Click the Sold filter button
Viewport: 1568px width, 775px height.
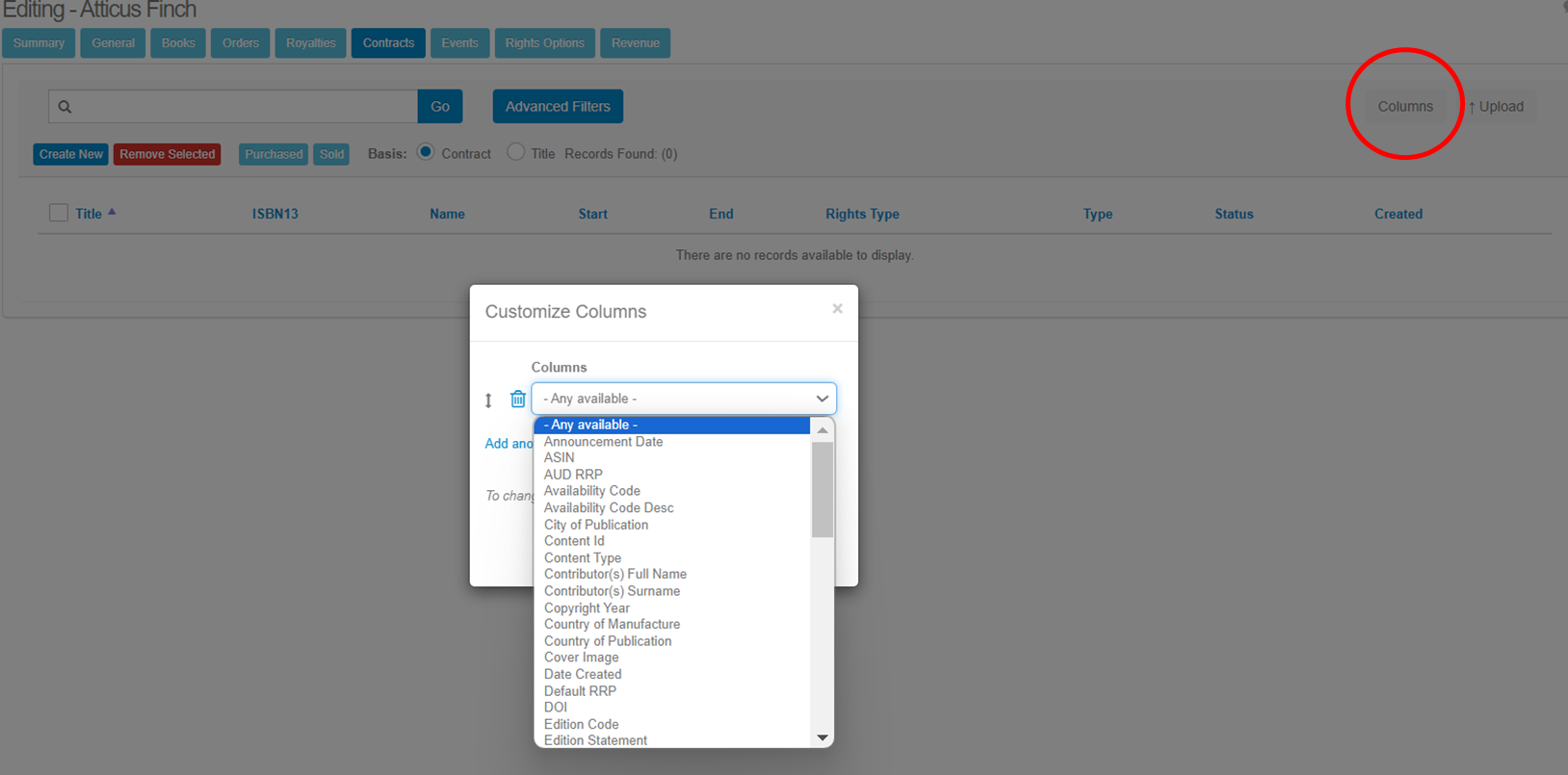pos(331,154)
